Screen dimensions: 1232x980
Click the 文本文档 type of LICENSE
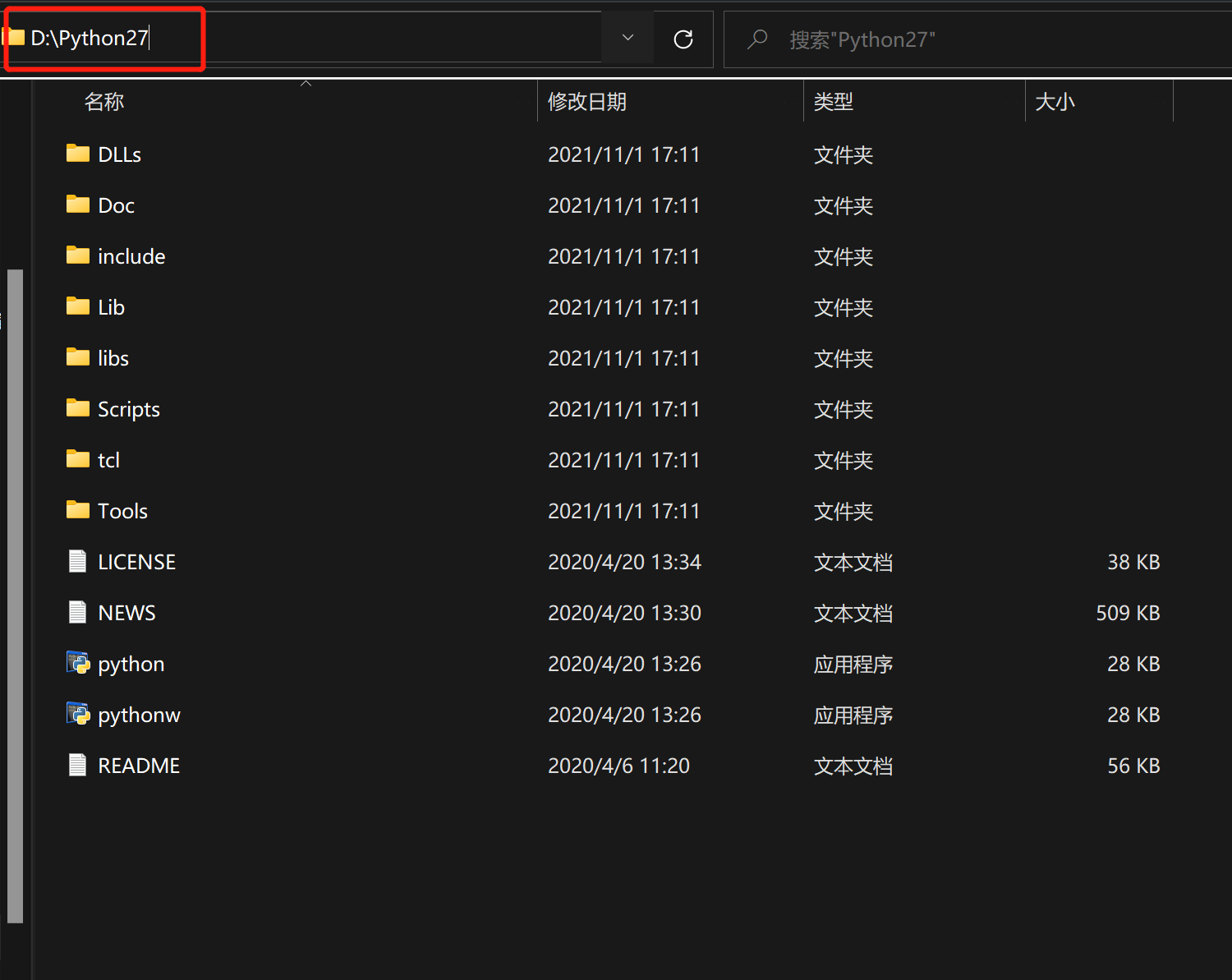[853, 562]
